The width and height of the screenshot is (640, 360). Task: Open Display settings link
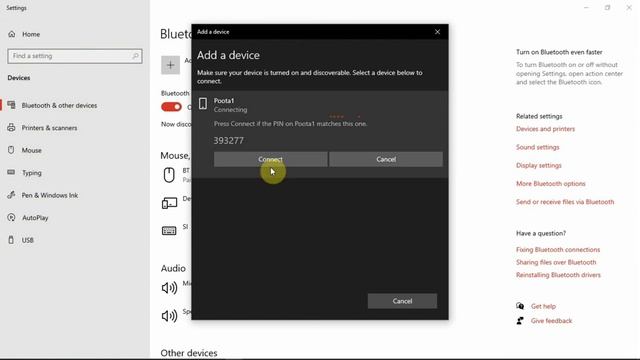click(539, 165)
